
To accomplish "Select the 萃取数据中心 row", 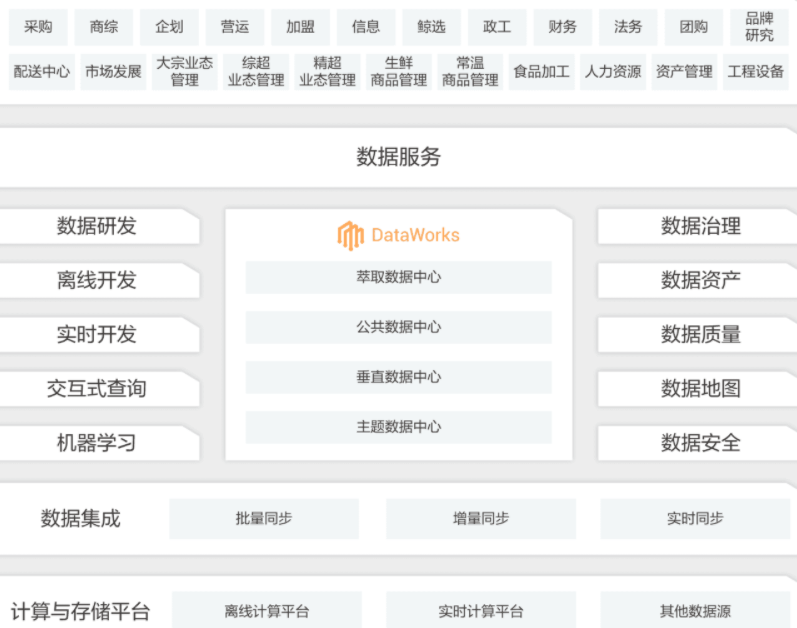I will [x=398, y=277].
